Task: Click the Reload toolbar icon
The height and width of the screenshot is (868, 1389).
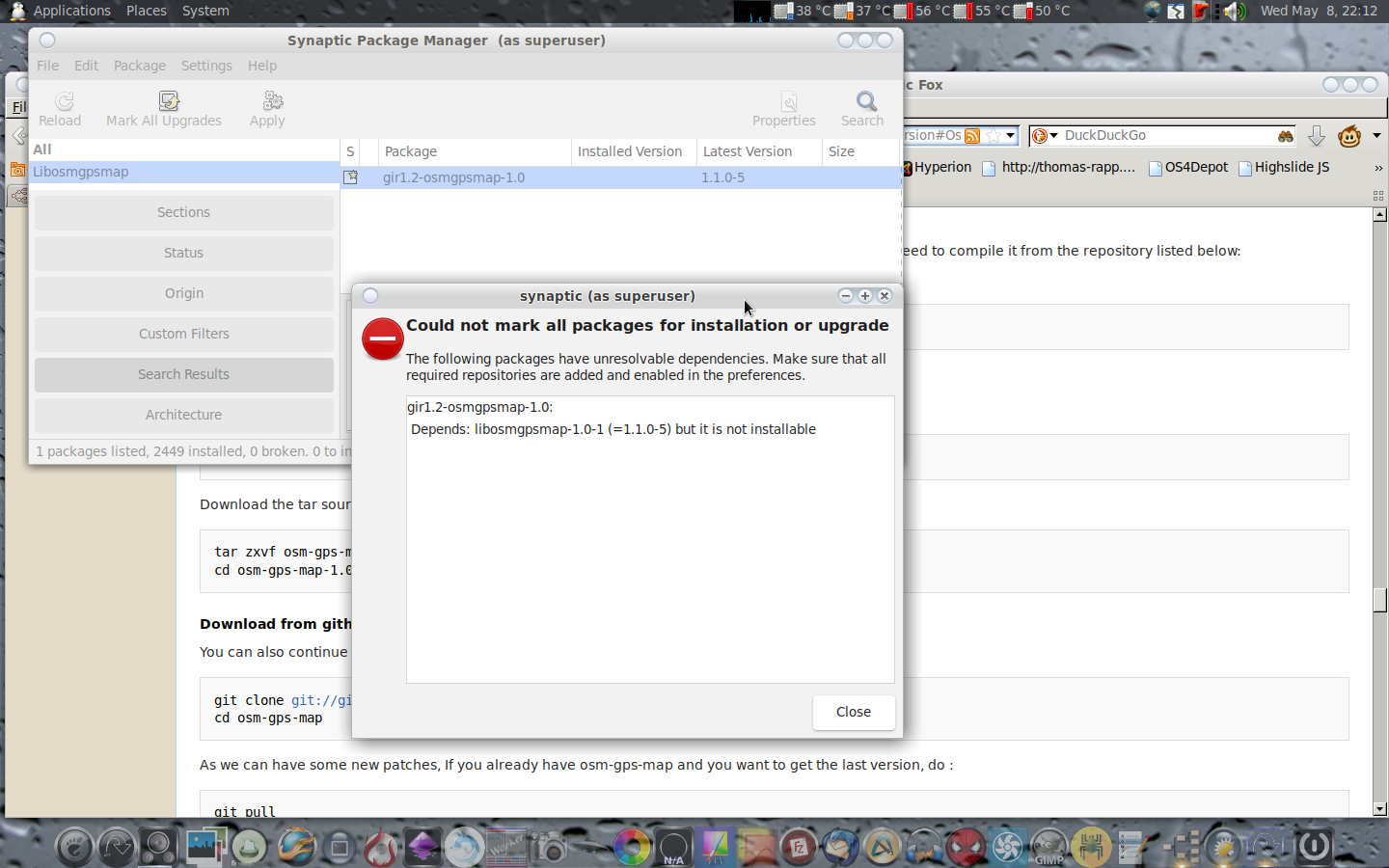Action: (x=64, y=101)
